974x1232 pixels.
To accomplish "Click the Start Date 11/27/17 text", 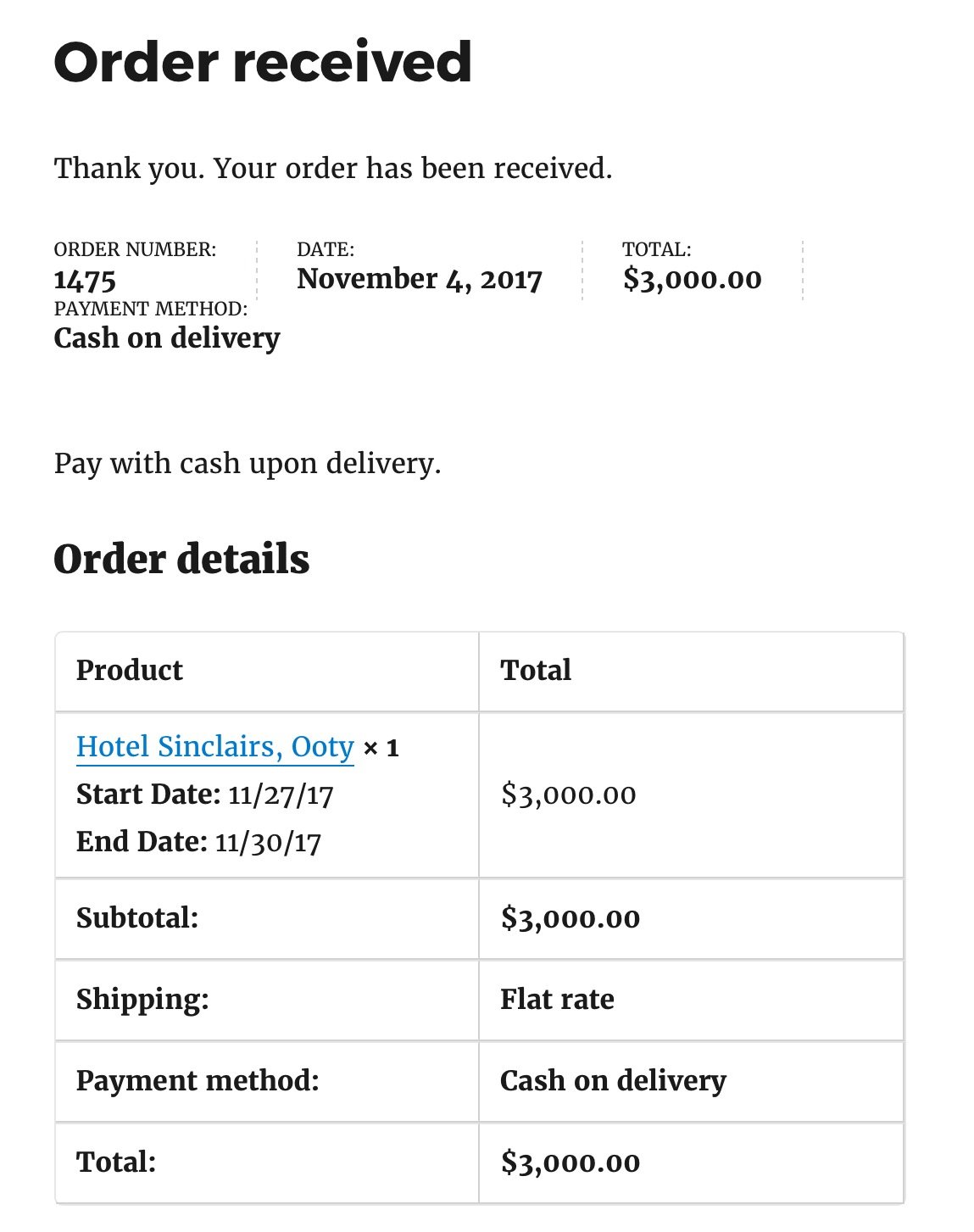I will 205,794.
